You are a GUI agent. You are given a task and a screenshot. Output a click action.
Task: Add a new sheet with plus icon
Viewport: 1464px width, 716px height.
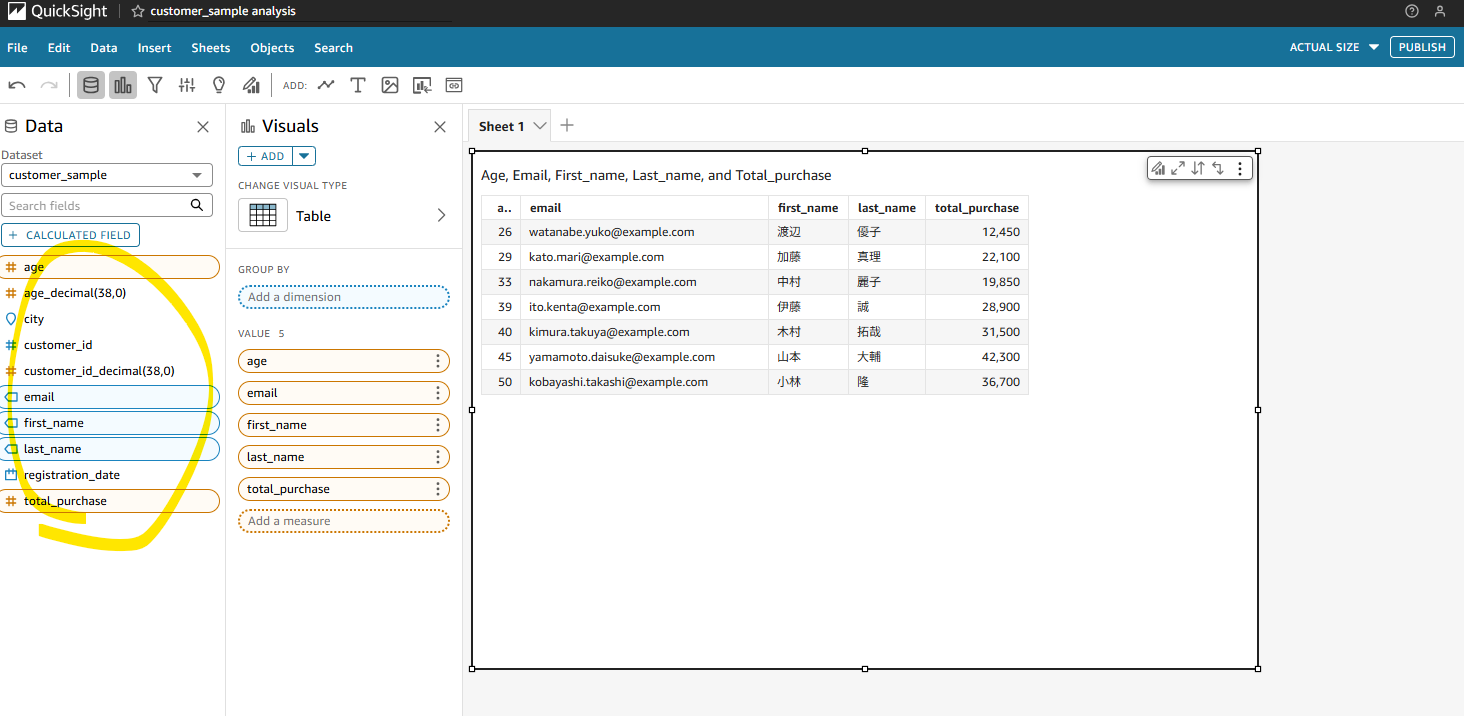[x=567, y=125]
